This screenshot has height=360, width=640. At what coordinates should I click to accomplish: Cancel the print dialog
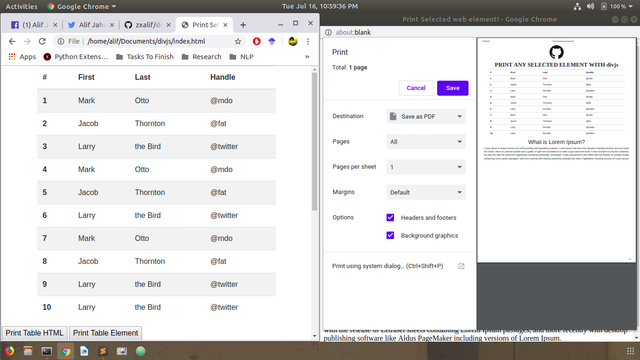pyautogui.click(x=416, y=88)
